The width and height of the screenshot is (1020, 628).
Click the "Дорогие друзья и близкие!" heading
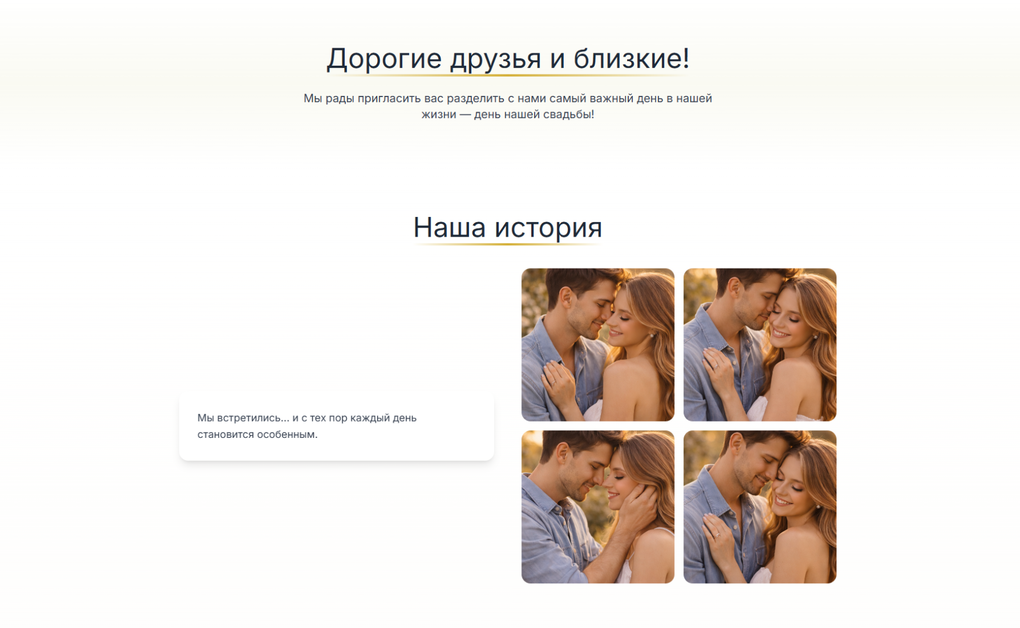507,58
